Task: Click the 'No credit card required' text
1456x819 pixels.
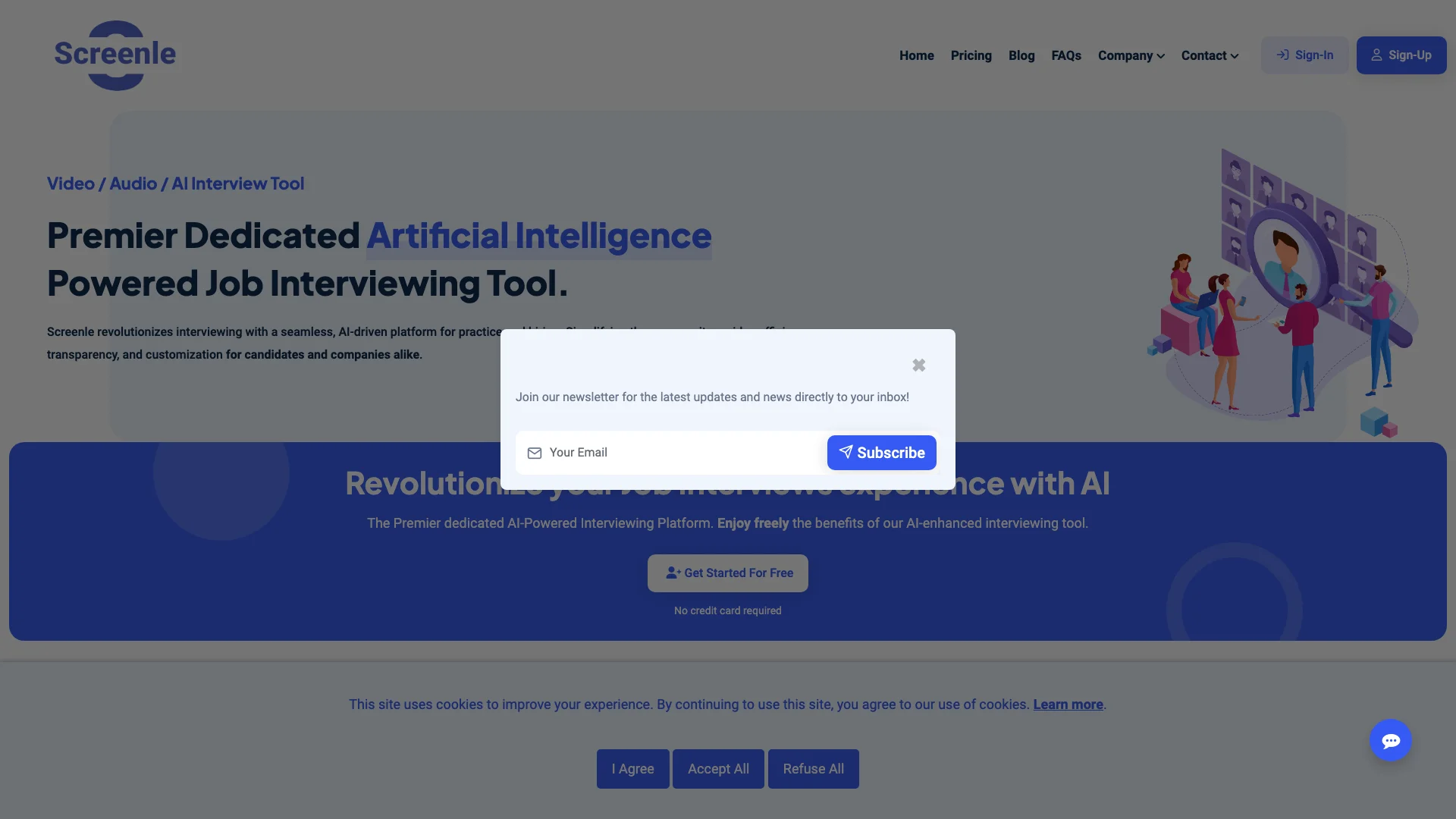Action: pos(727,610)
